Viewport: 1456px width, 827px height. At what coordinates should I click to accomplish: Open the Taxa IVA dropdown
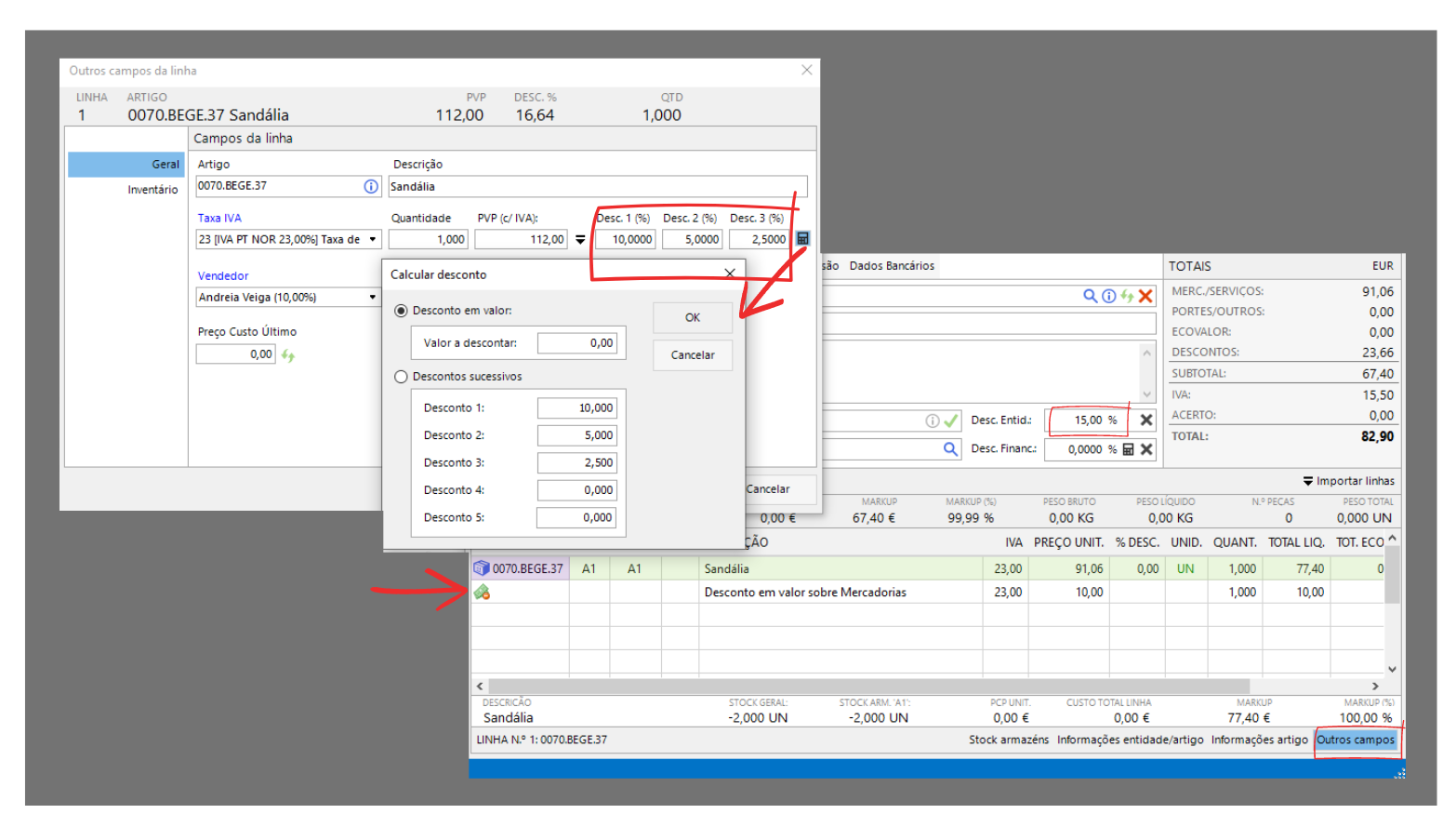pyautogui.click(x=373, y=240)
